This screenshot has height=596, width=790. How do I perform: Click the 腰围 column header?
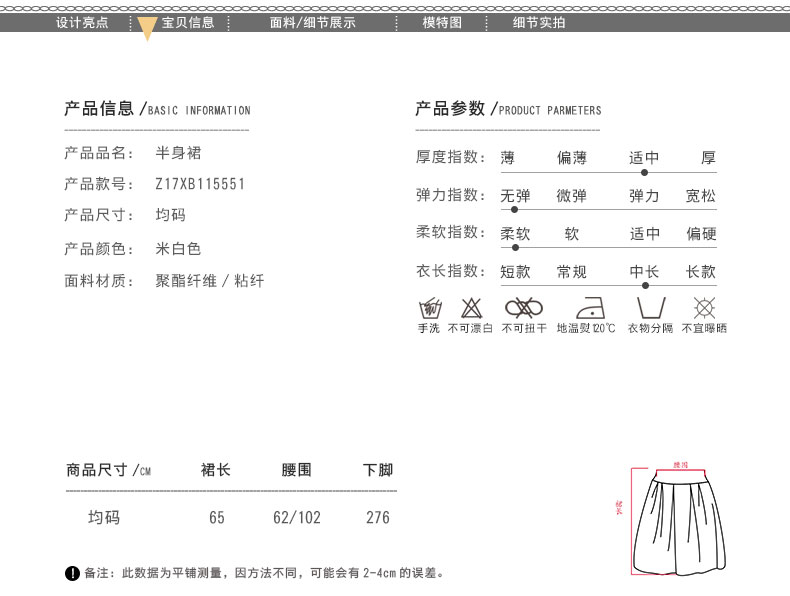pos(297,470)
